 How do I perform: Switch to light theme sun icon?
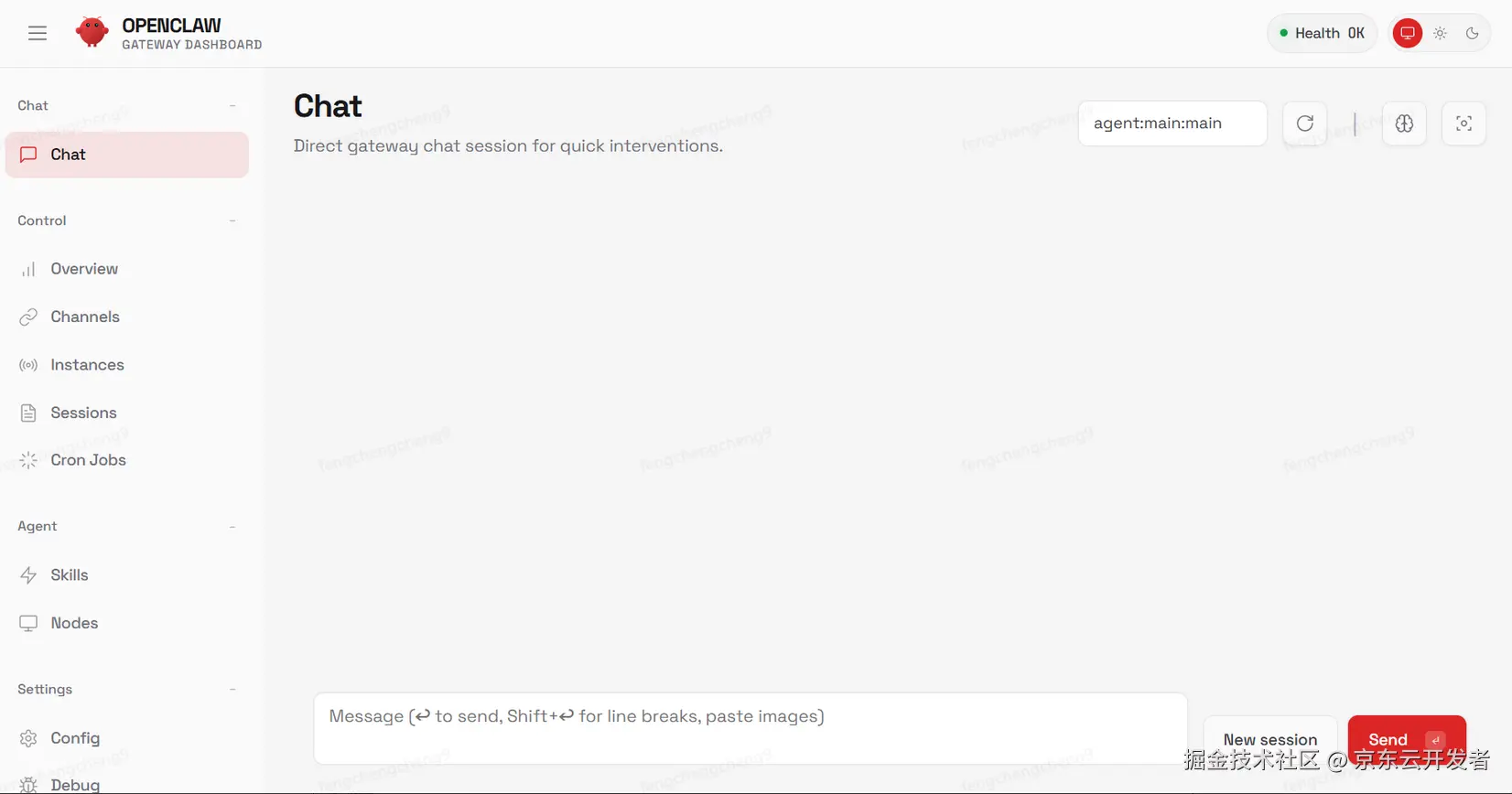pyautogui.click(x=1440, y=34)
